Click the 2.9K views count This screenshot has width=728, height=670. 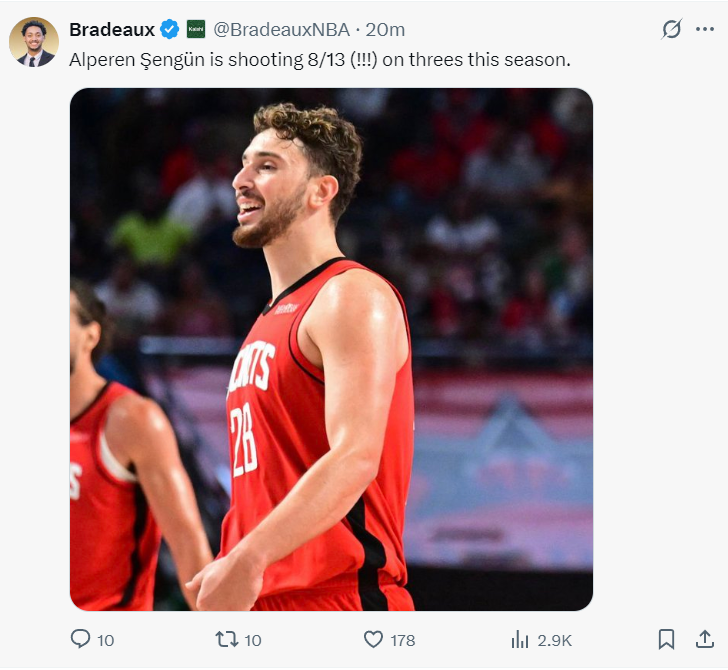coord(555,640)
